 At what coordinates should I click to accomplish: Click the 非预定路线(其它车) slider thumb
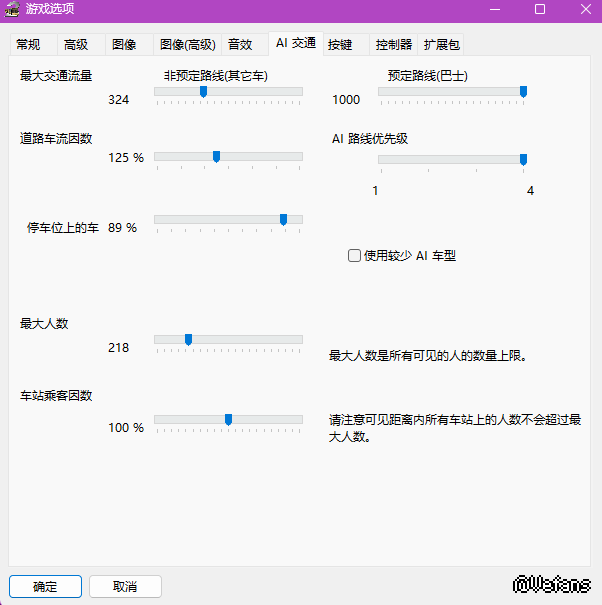(203, 92)
